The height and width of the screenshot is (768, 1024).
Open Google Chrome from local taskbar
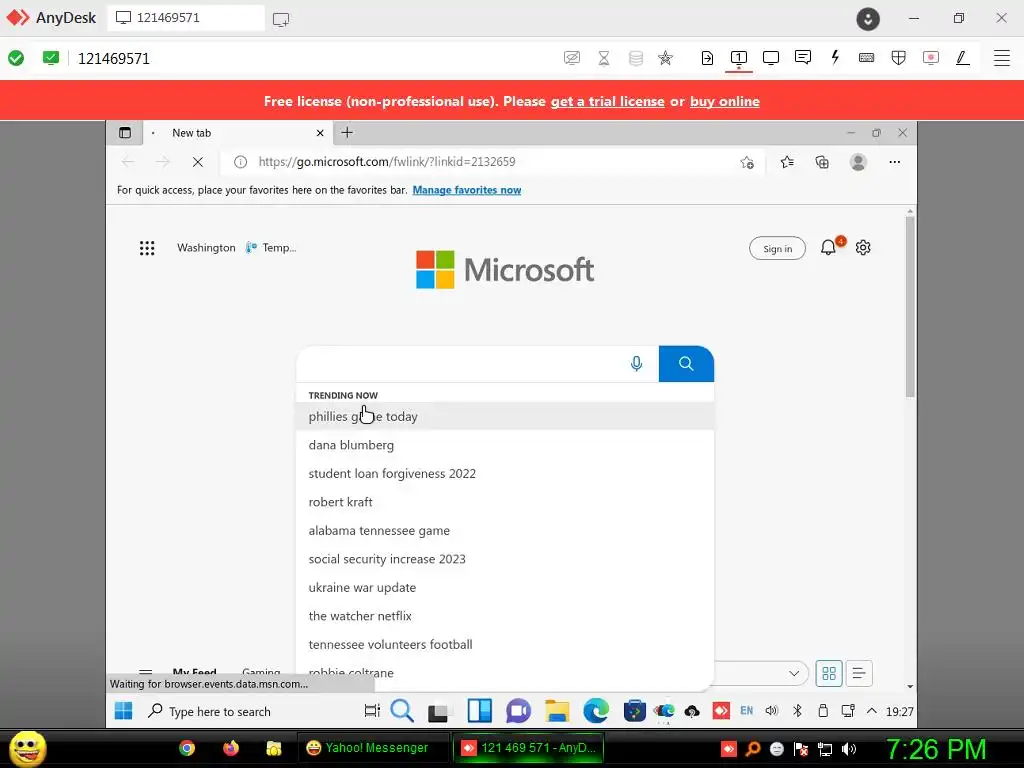(x=187, y=748)
